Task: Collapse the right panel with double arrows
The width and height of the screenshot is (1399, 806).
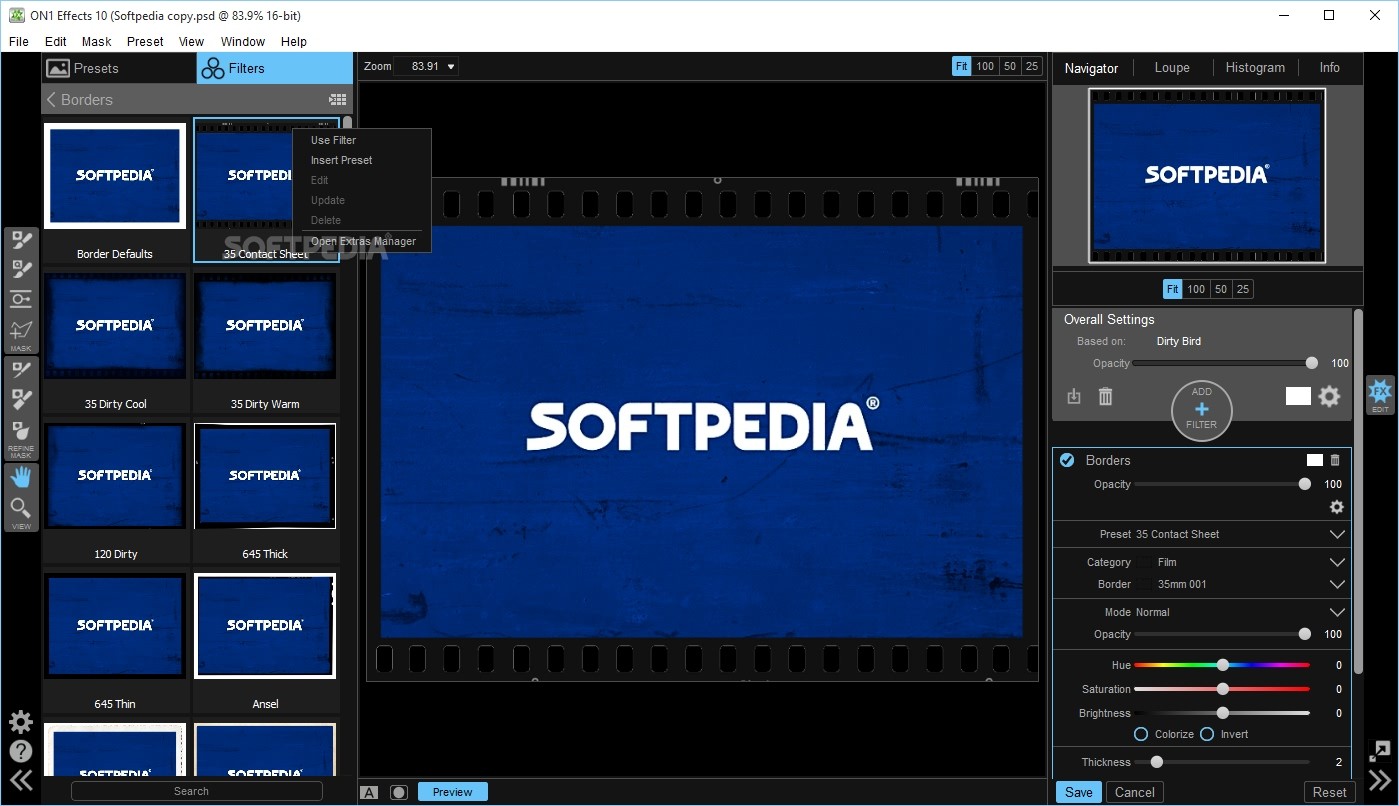Action: [1380, 781]
